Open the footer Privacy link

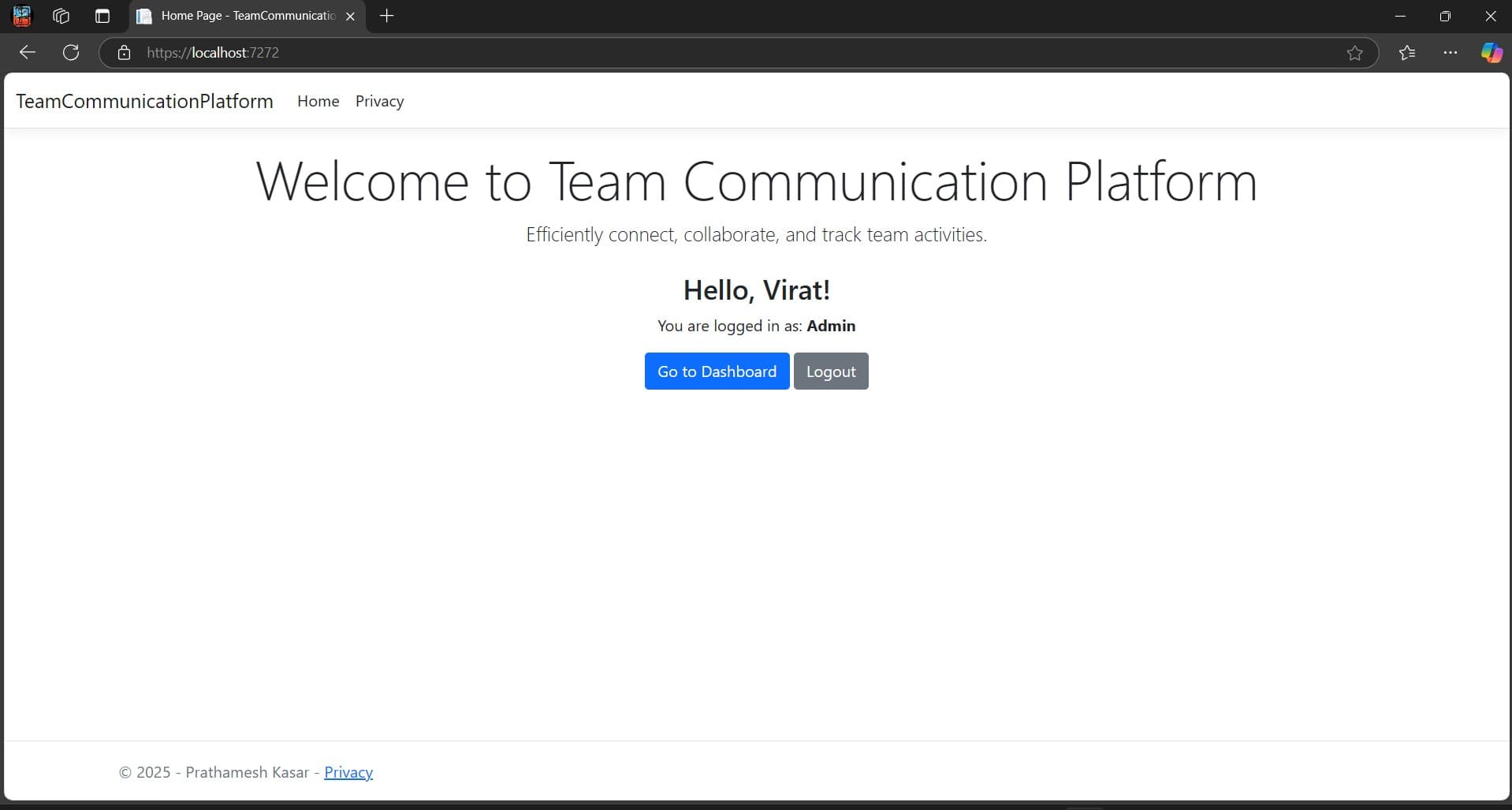[348, 772]
